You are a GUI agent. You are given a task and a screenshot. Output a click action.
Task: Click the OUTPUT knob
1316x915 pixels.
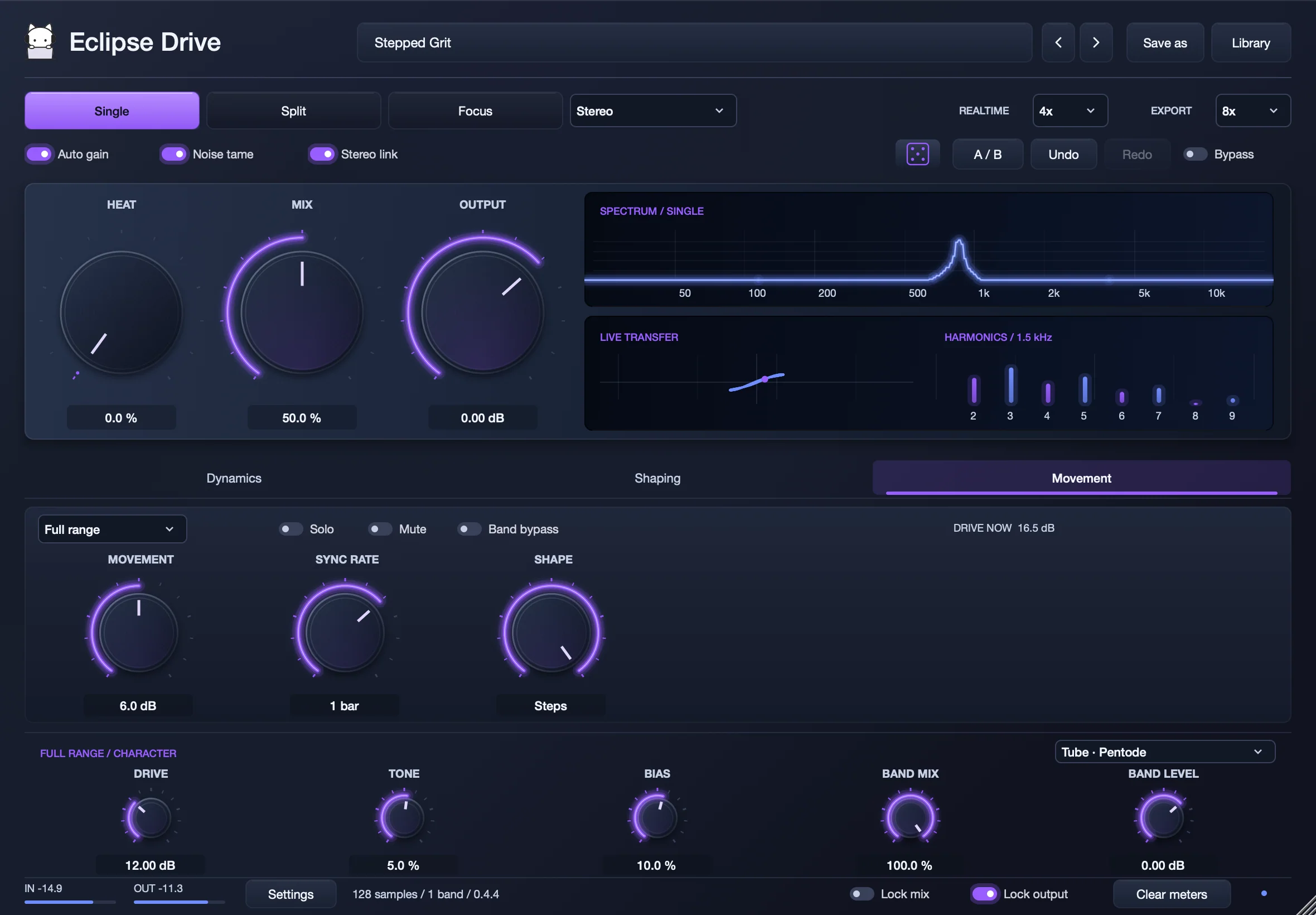482,312
